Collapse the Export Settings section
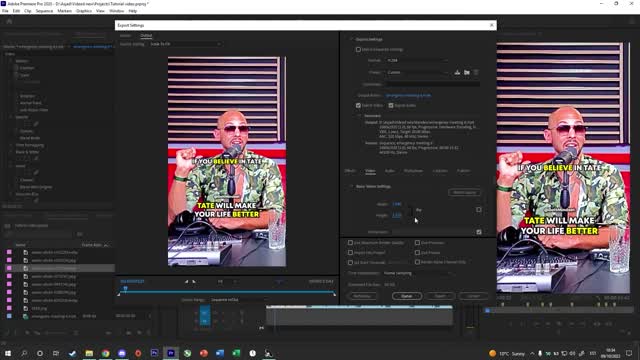This screenshot has height=360, width=640. click(351, 39)
